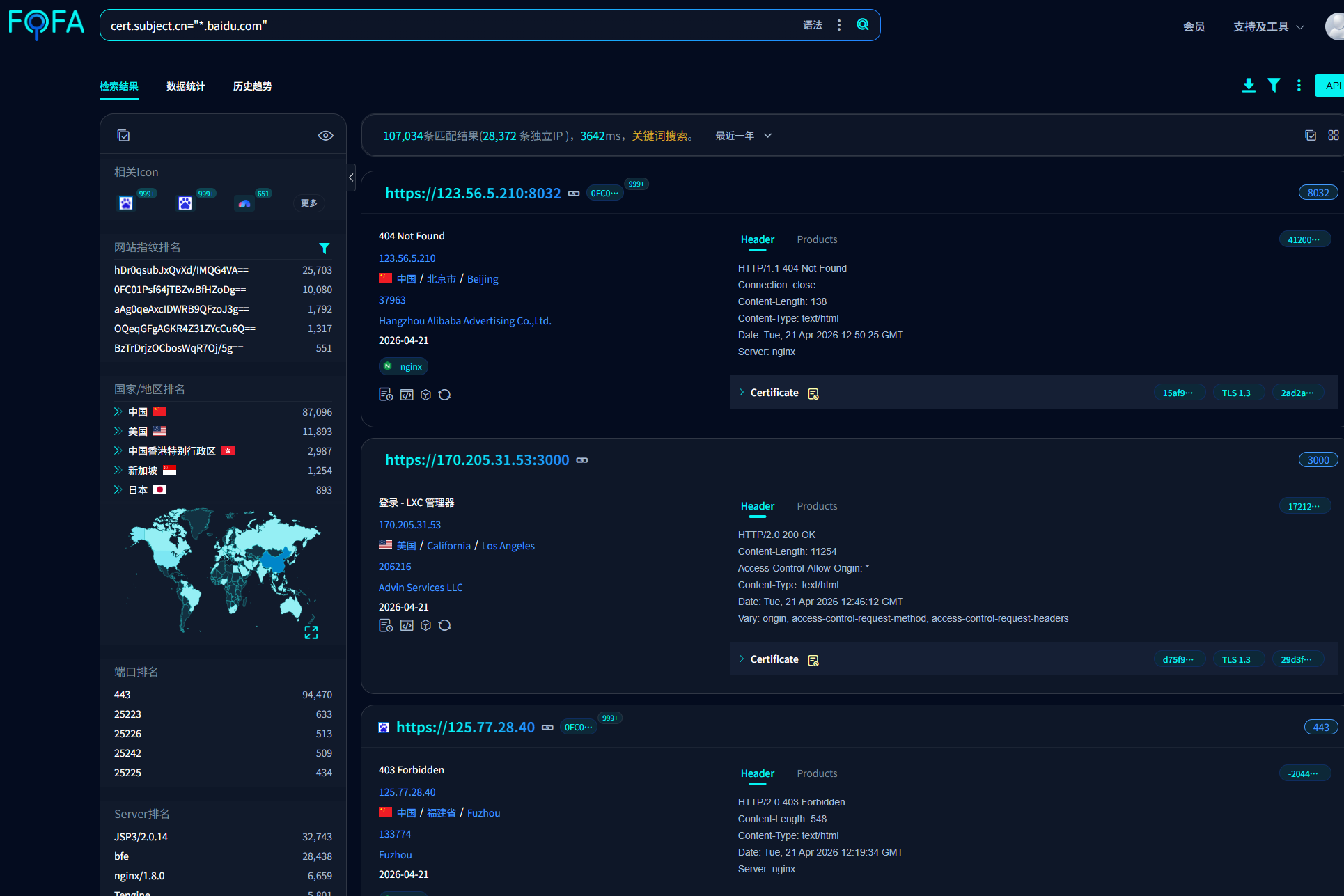The width and height of the screenshot is (1344, 896).
Task: Click the search query input field
Action: coord(453,26)
